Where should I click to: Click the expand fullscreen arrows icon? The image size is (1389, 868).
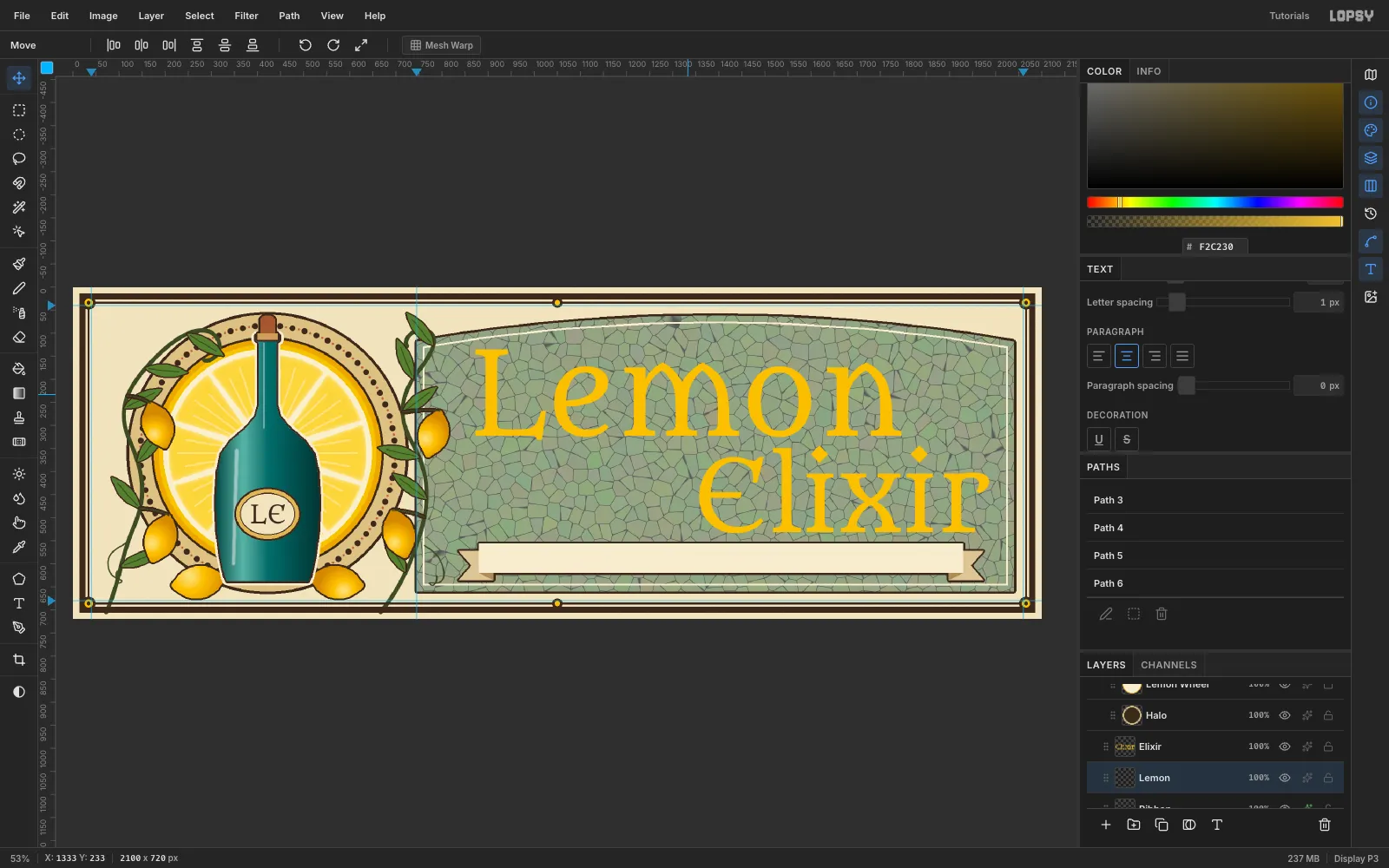361,45
